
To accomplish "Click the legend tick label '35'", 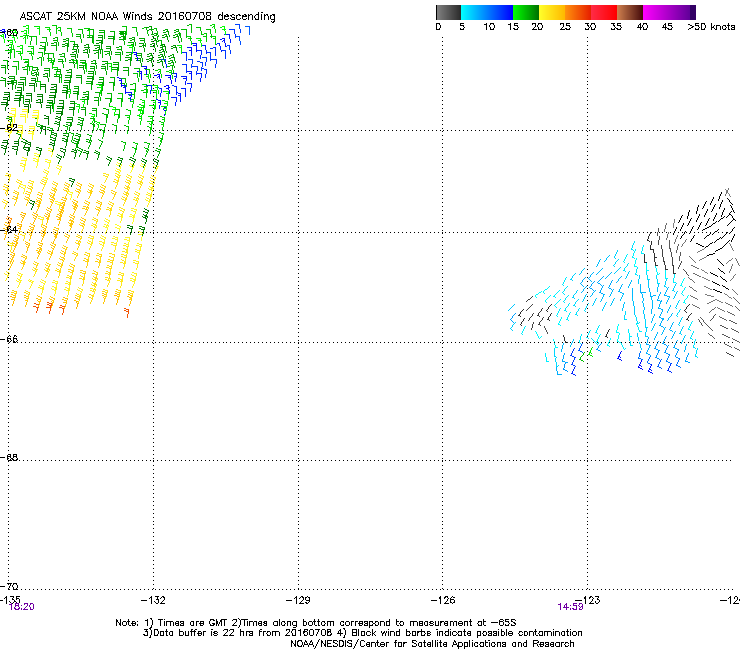I will coord(616,27).
